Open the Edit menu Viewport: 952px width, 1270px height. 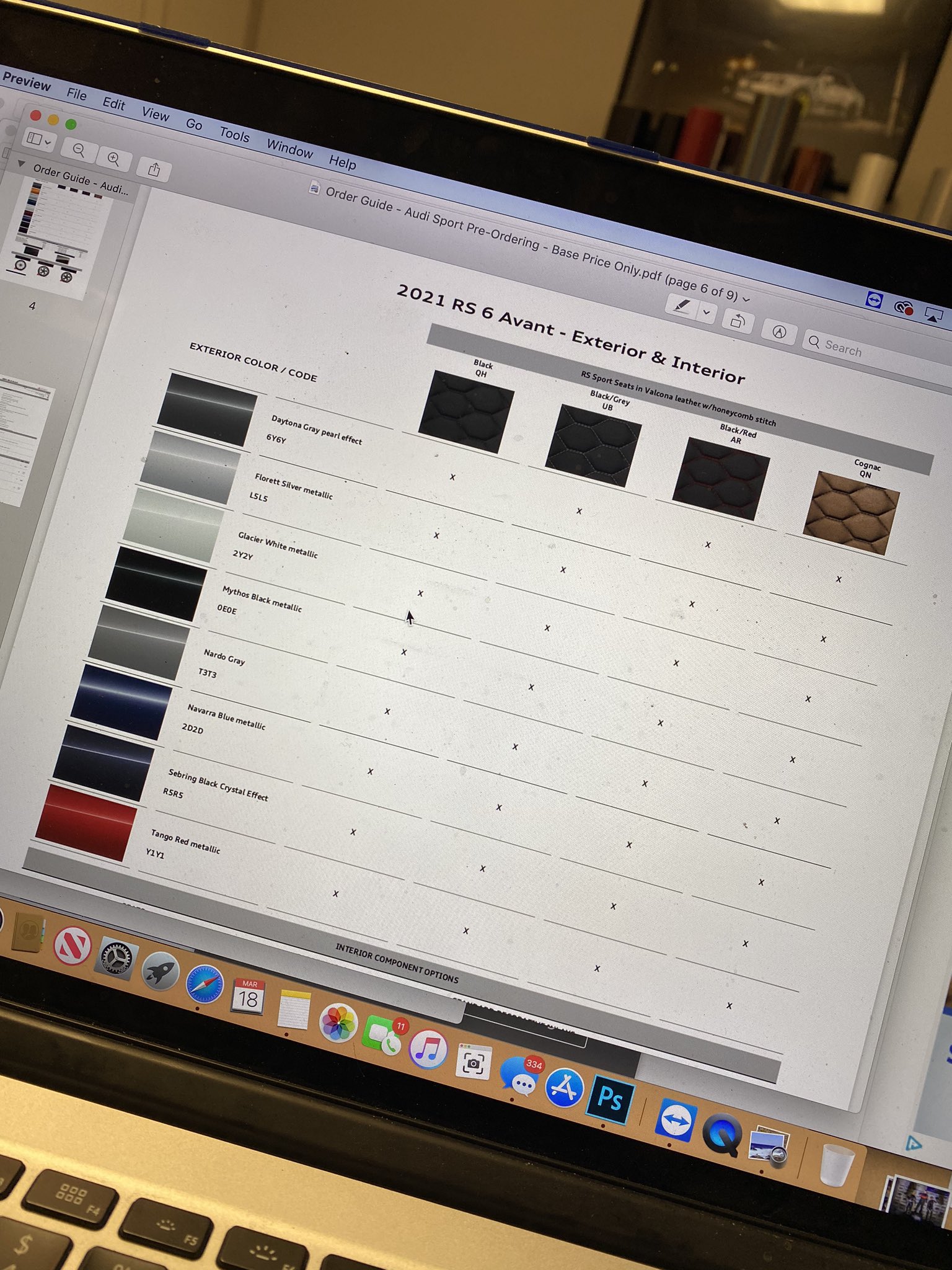[x=114, y=103]
